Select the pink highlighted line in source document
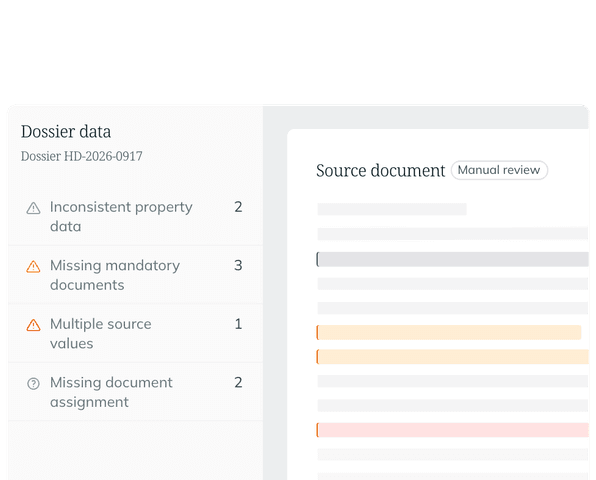Image resolution: width=596 pixels, height=480 pixels. (x=452, y=430)
